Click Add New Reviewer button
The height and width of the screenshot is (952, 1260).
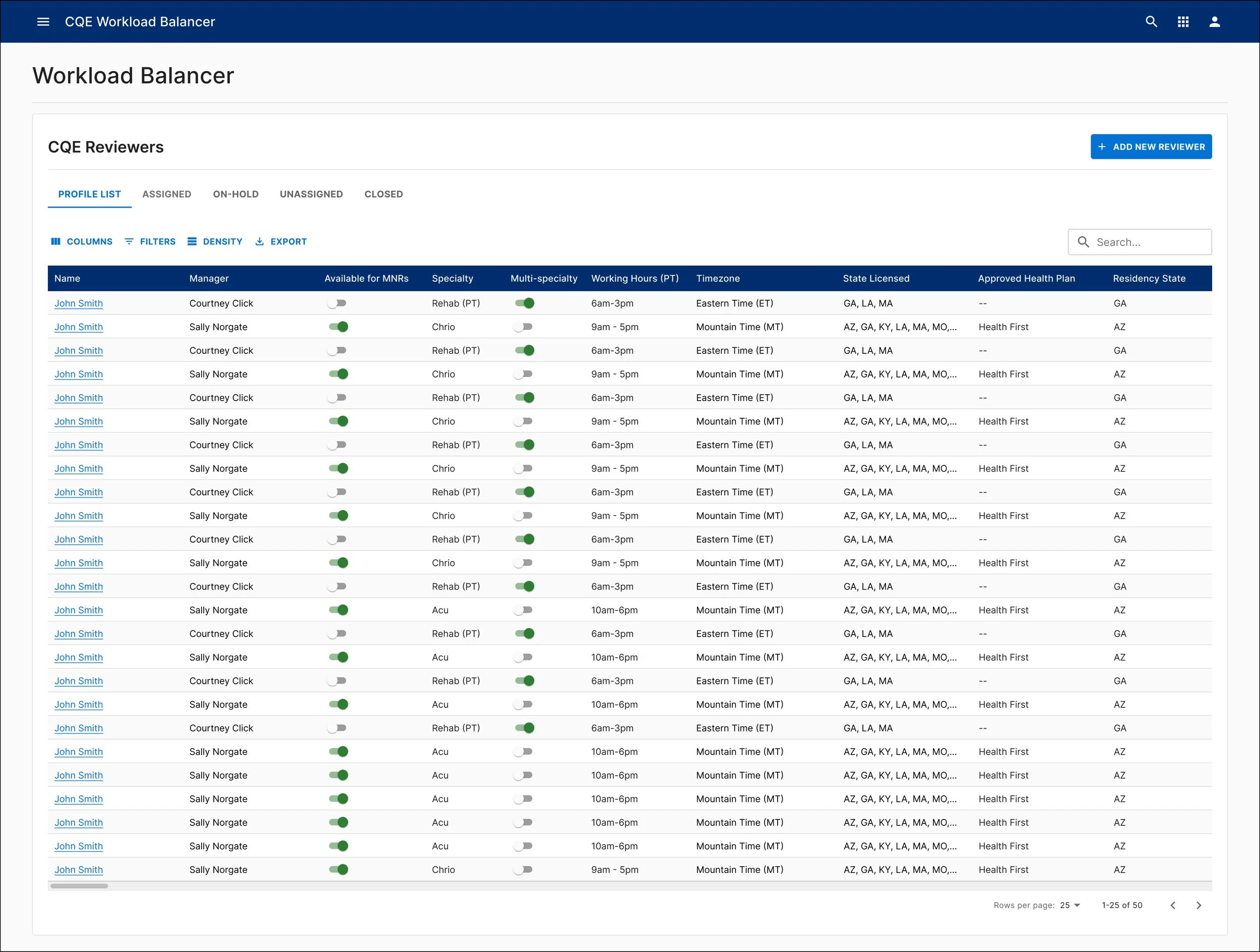(1151, 147)
